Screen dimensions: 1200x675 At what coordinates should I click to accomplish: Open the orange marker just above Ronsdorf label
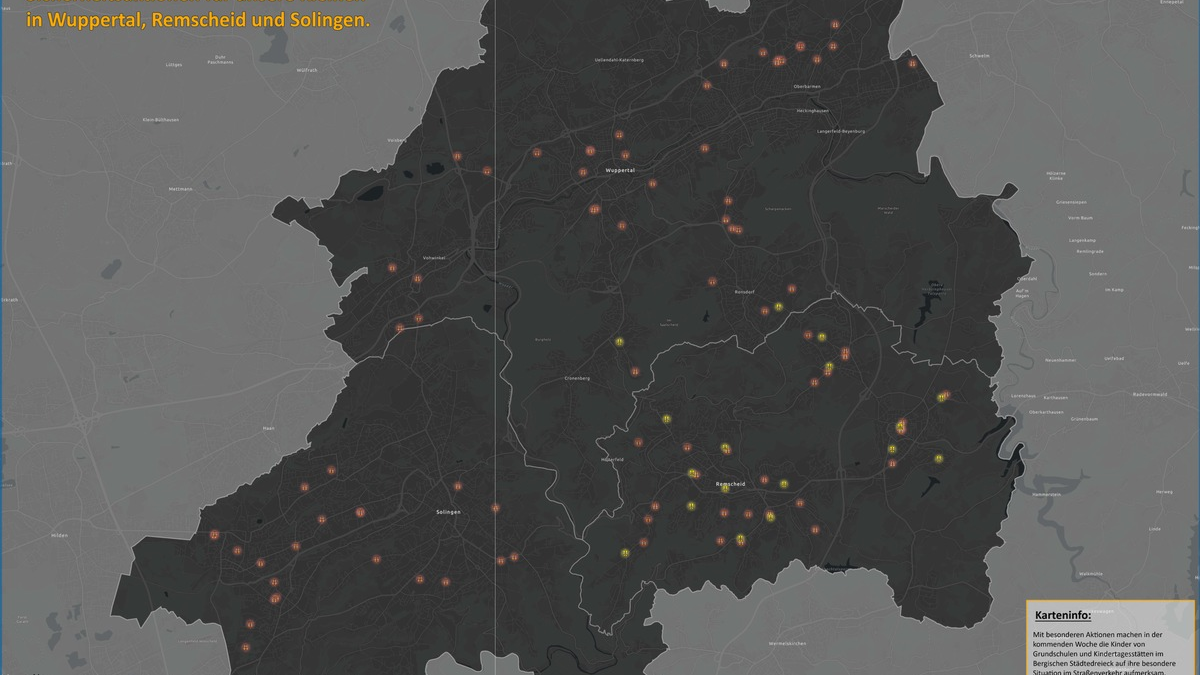click(x=712, y=281)
